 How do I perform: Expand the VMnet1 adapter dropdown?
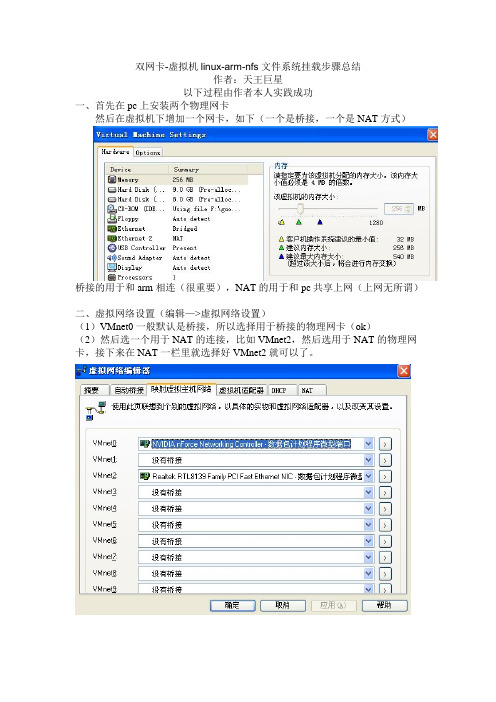click(x=368, y=460)
